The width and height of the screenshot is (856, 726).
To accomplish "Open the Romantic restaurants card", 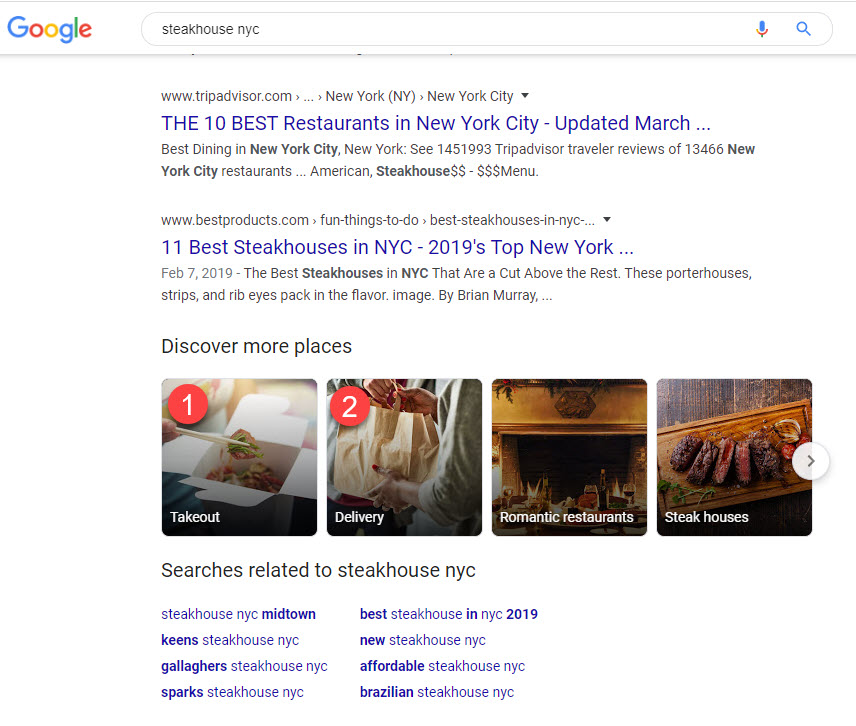I will [x=569, y=457].
